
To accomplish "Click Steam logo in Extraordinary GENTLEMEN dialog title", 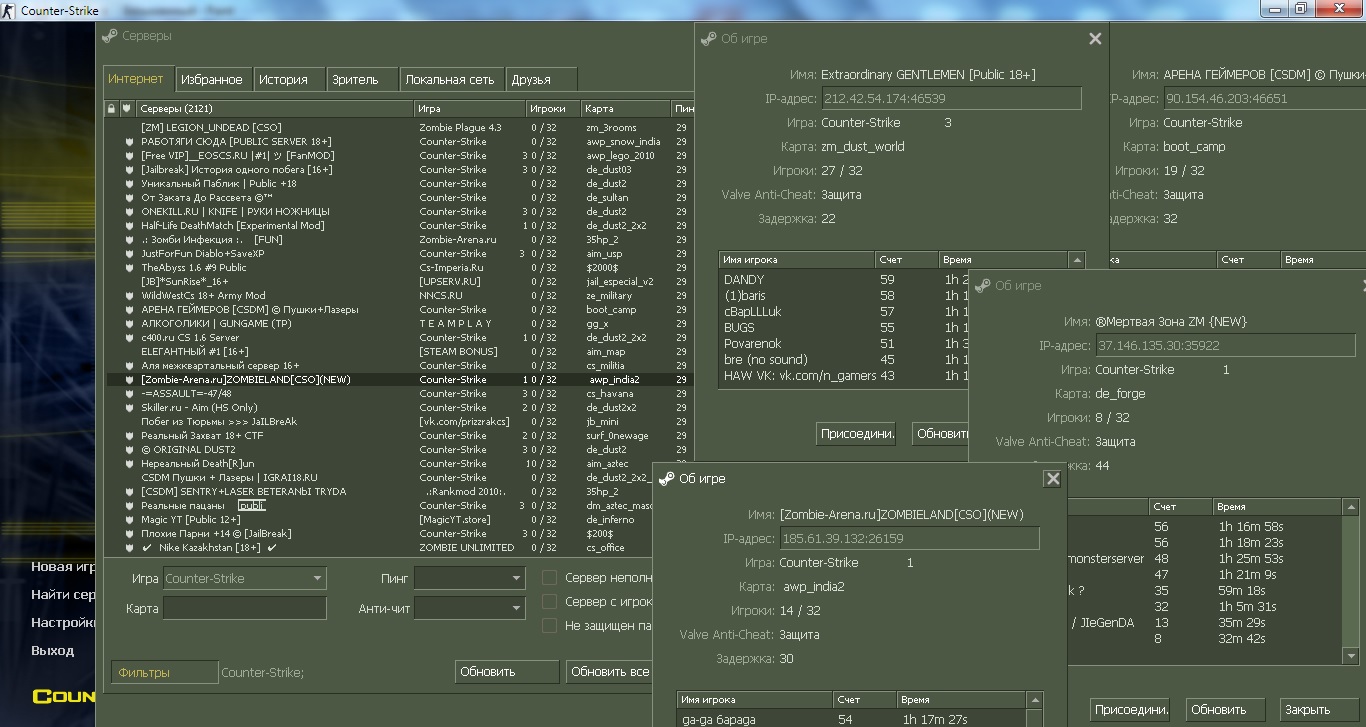I will 708,39.
